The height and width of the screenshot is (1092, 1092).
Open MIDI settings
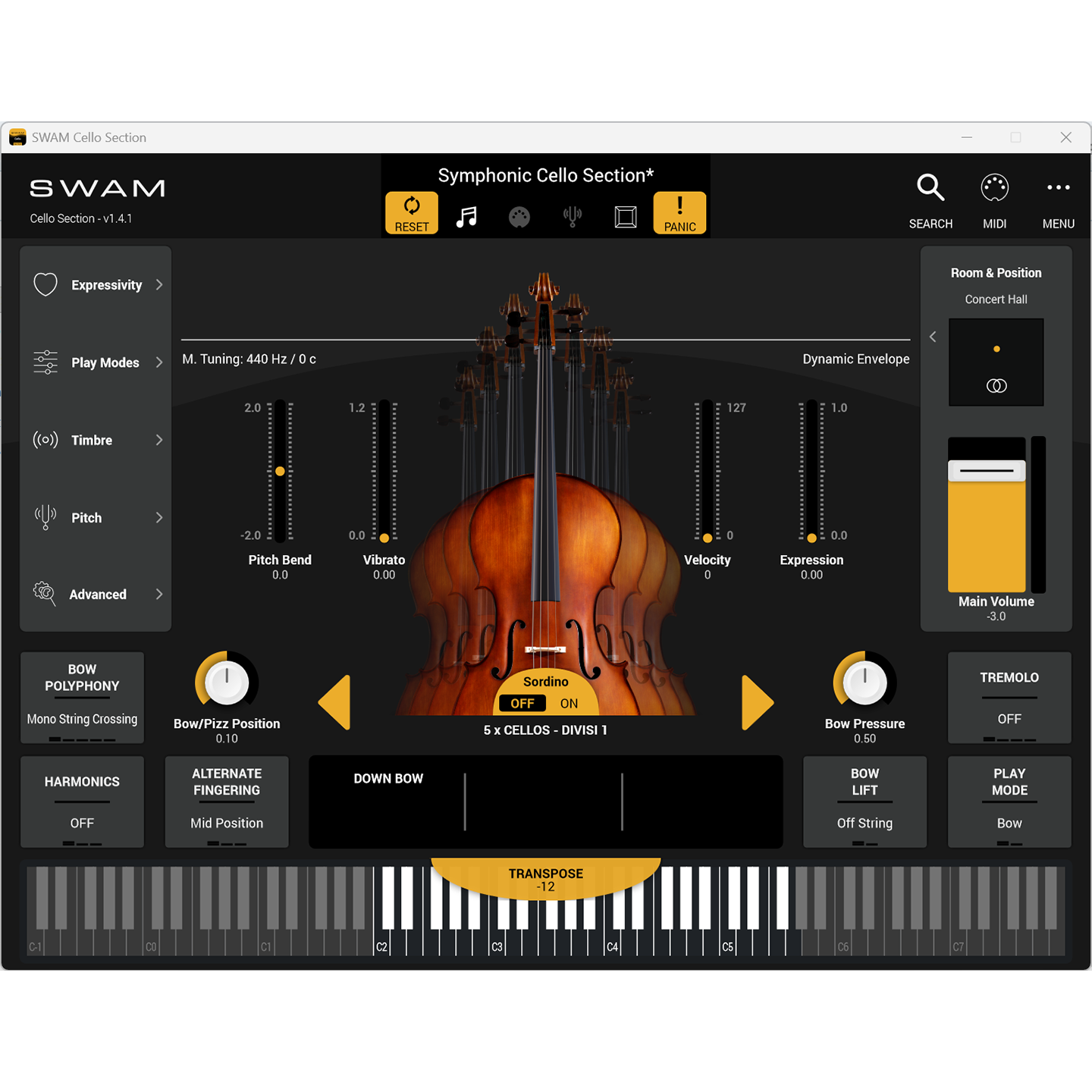995,201
